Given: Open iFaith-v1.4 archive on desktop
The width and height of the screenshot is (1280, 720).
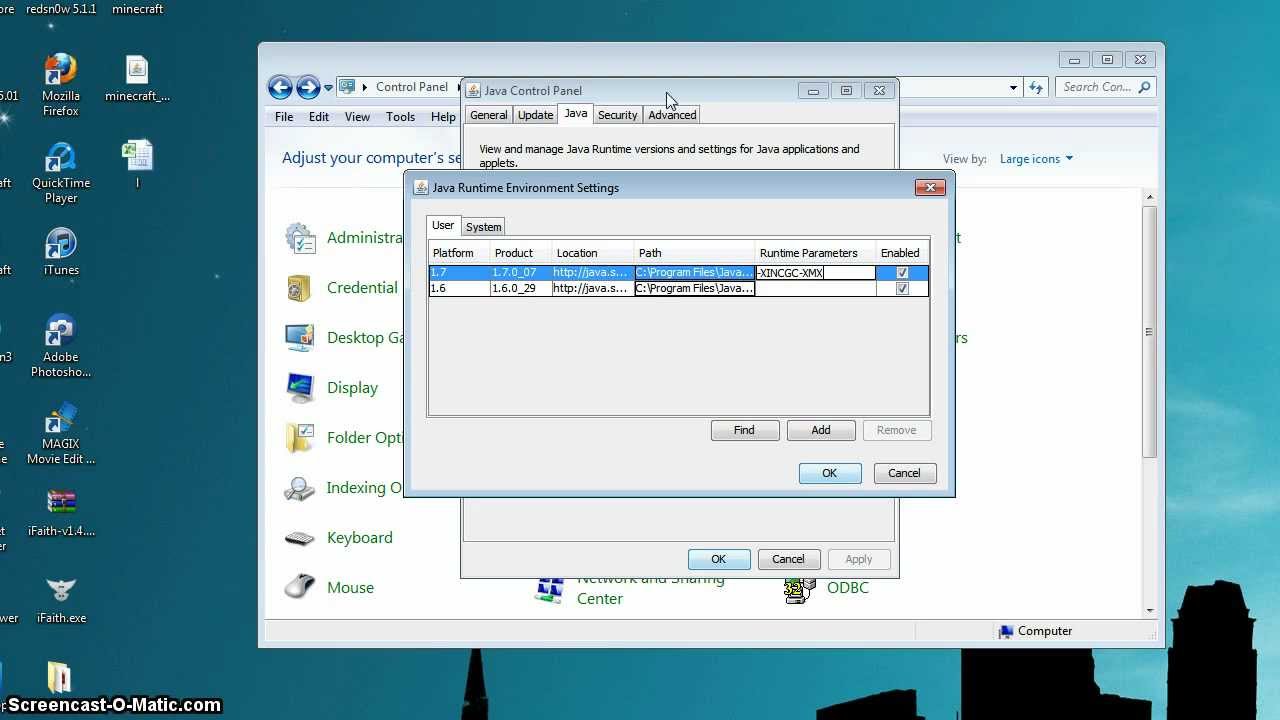Looking at the screenshot, I should click(61, 512).
